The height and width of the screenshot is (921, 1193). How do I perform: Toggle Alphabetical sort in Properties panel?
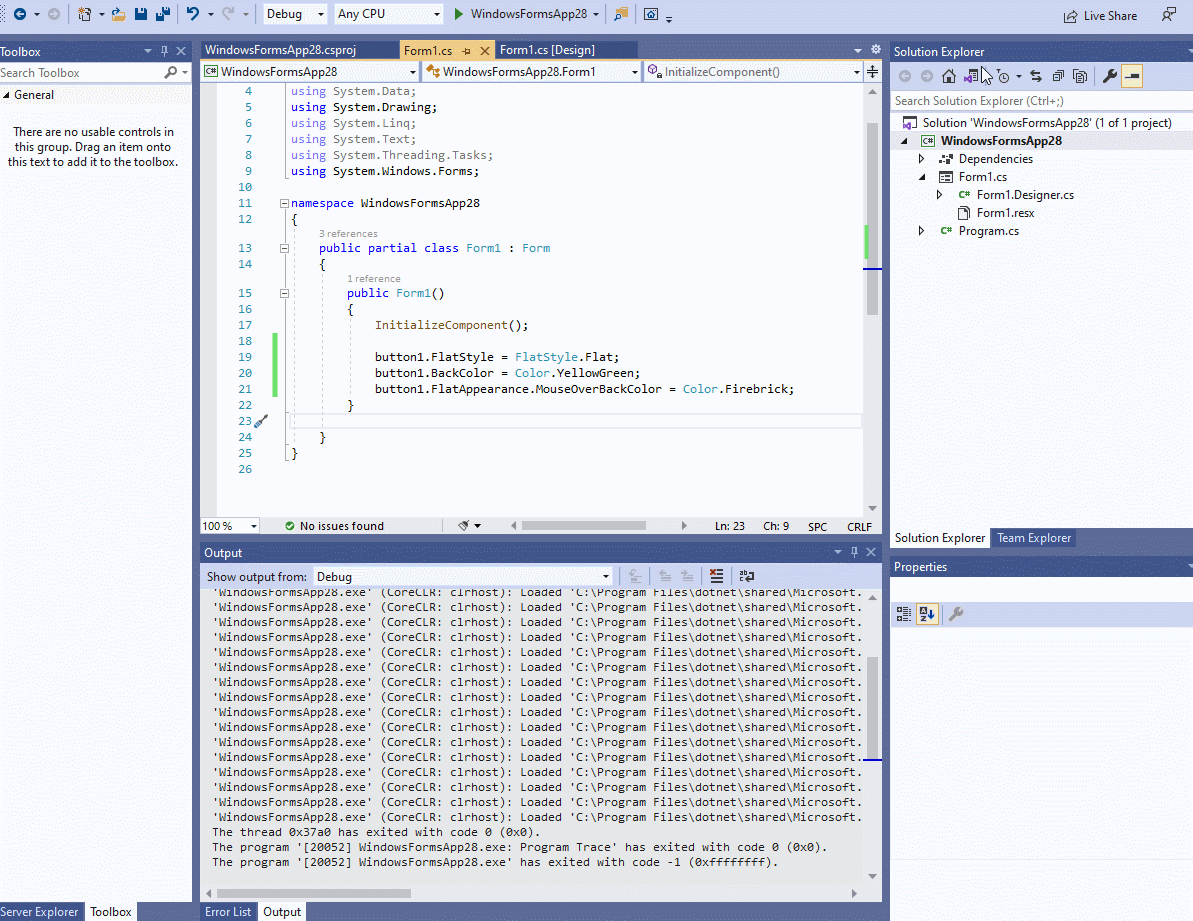(x=927, y=614)
